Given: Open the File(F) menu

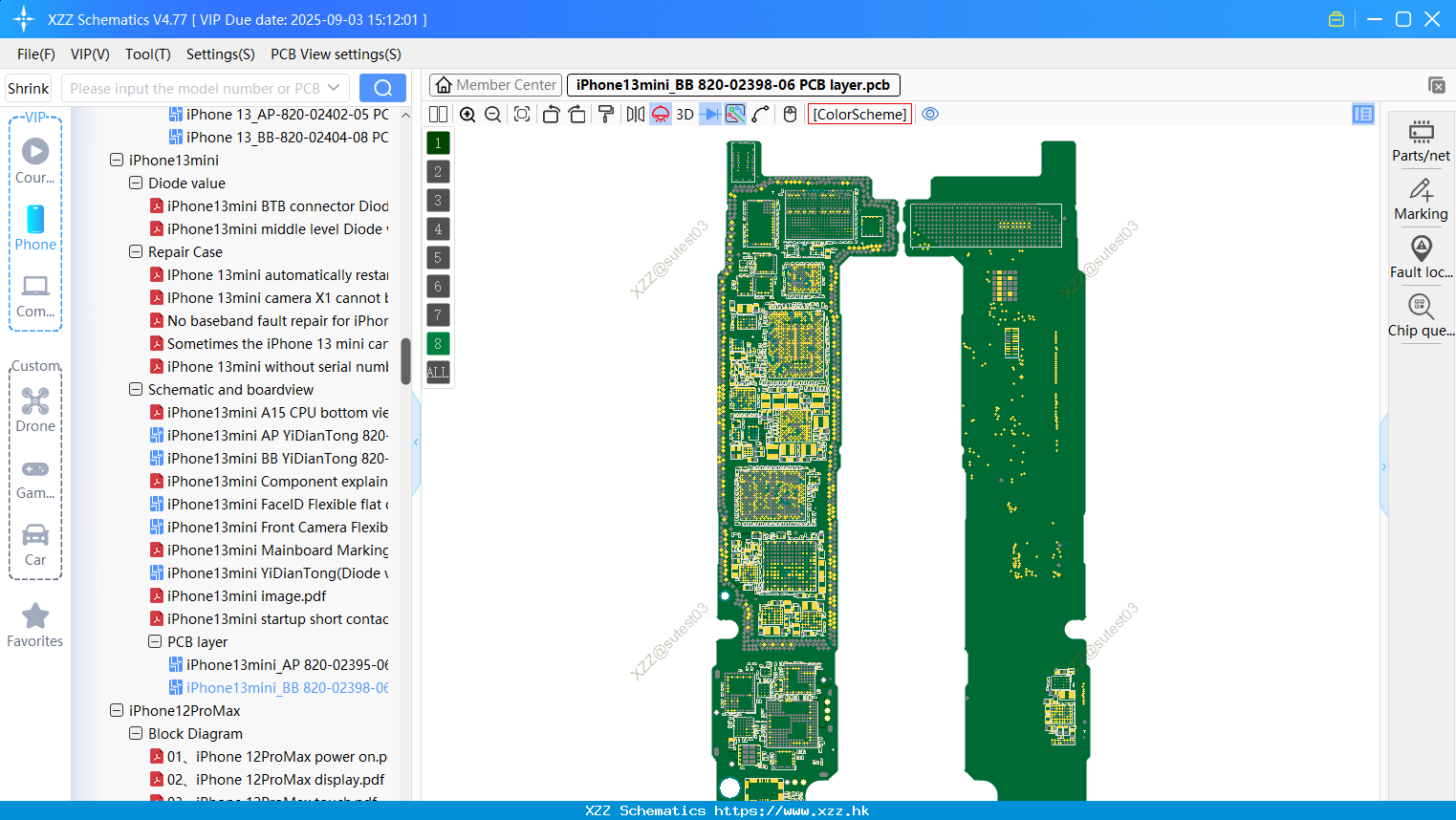Looking at the screenshot, I should (36, 54).
